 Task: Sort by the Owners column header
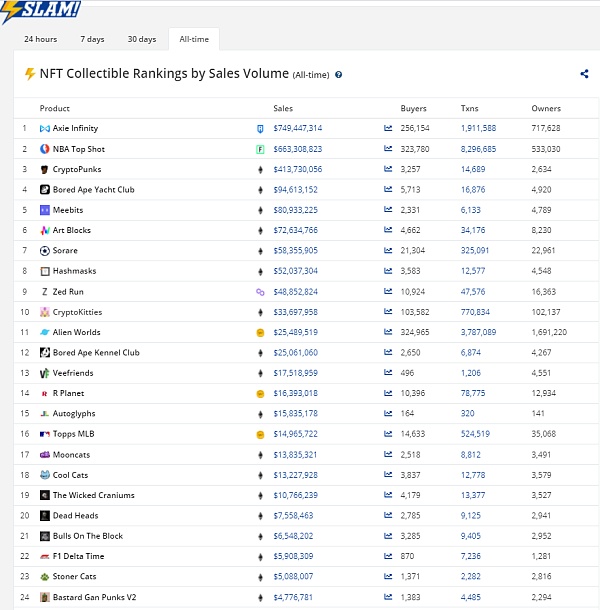click(546, 109)
